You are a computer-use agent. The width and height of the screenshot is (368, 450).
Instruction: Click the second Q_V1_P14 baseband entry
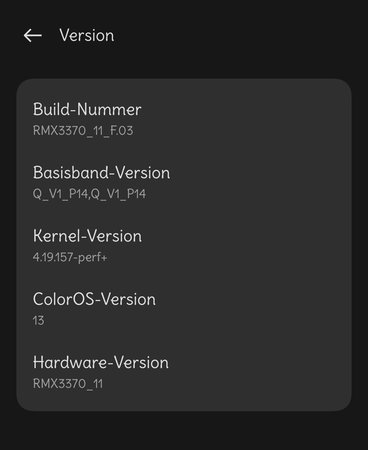[x=118, y=194]
